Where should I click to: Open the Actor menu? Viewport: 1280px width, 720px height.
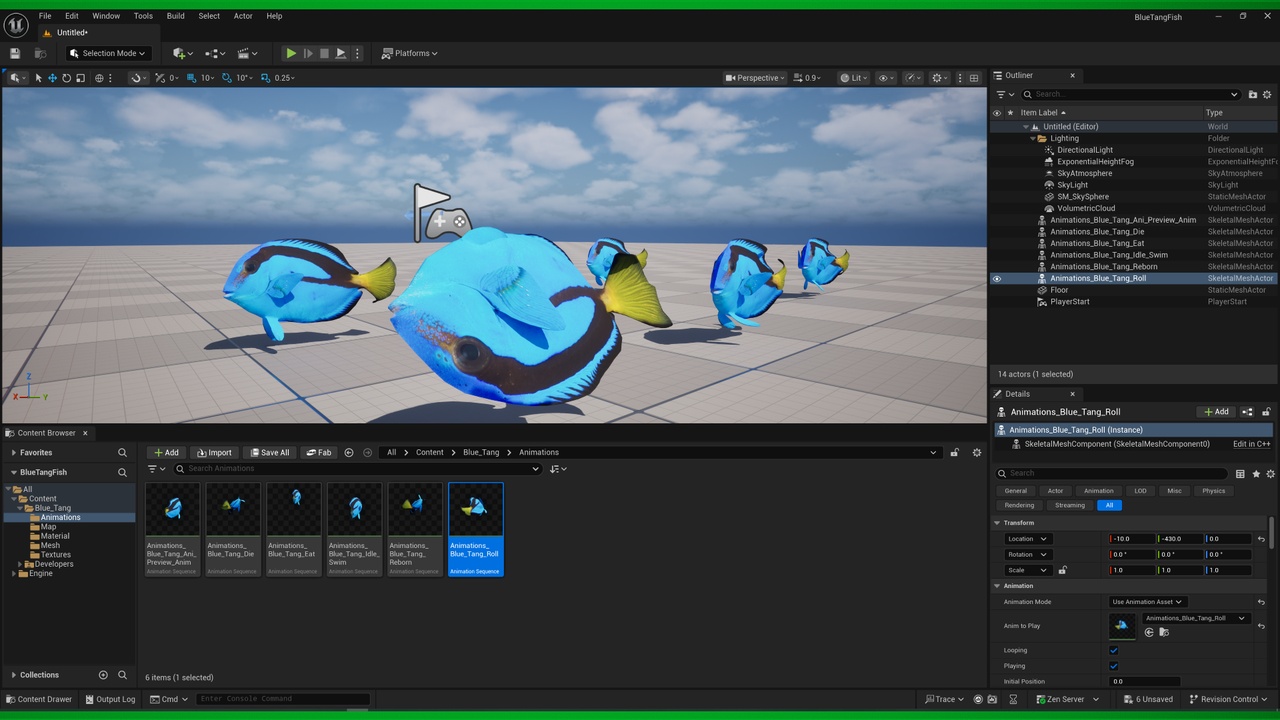[243, 16]
